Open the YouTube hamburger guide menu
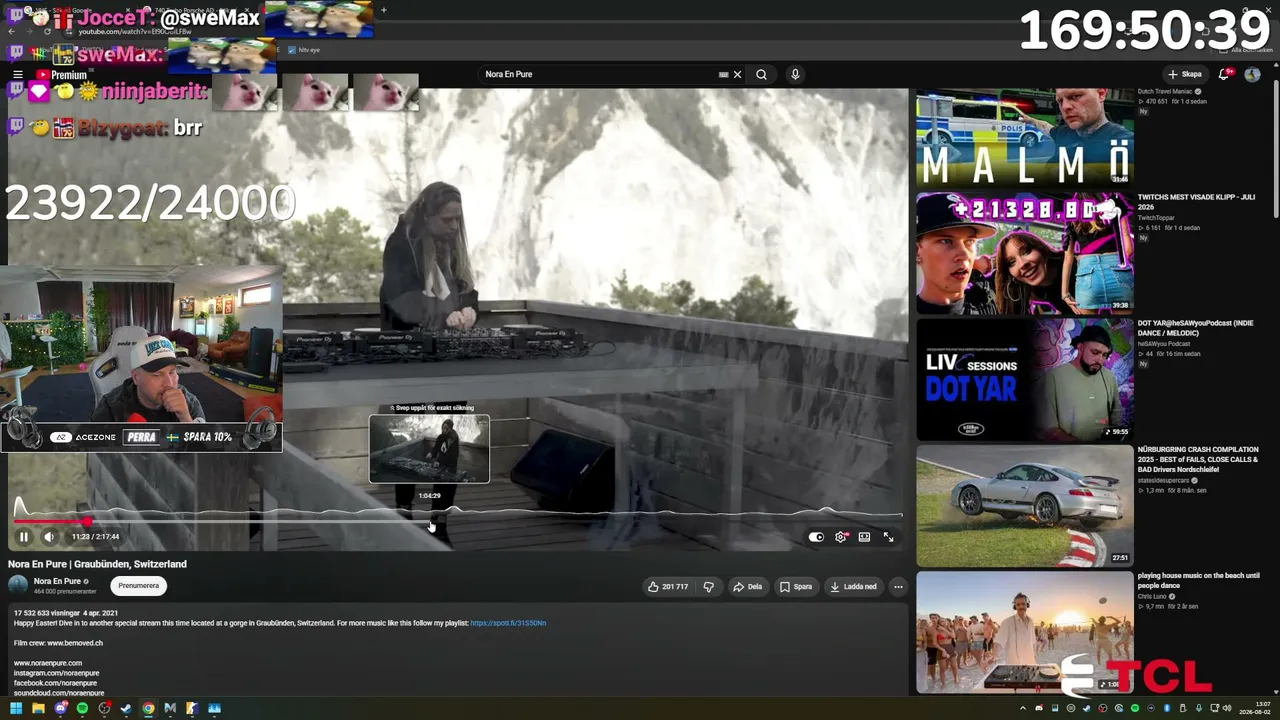The image size is (1280, 720). 18,75
